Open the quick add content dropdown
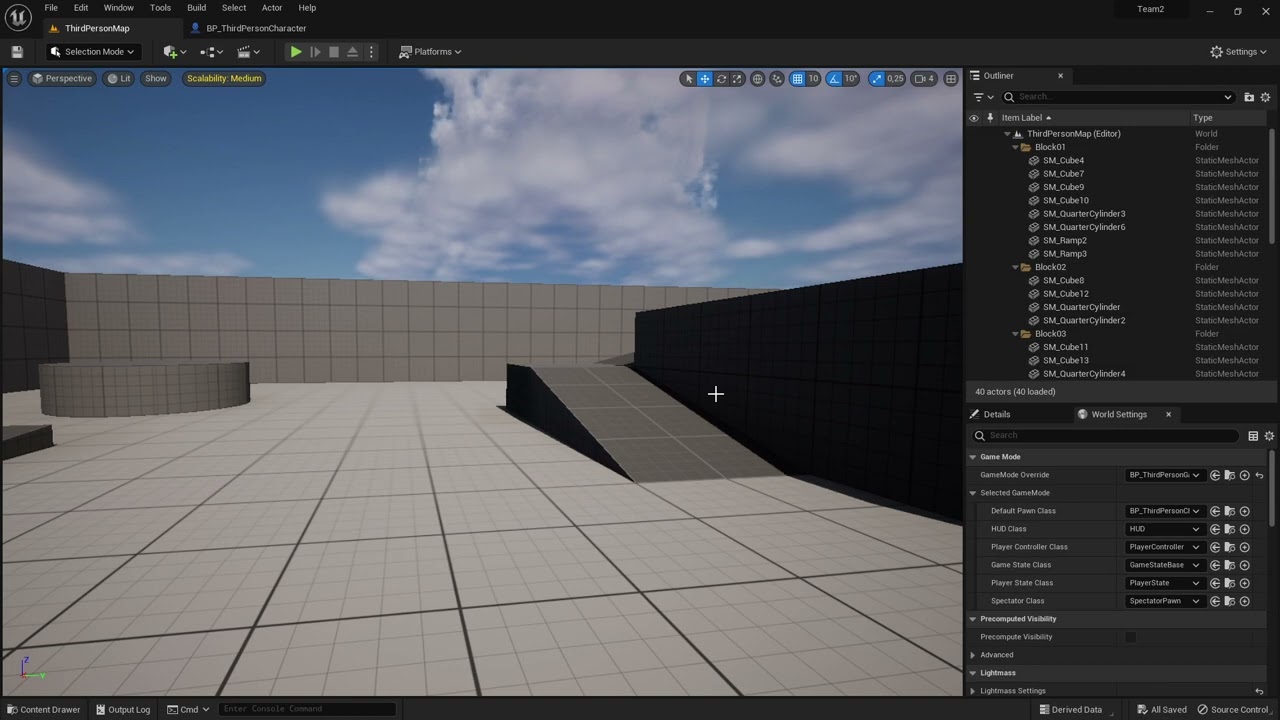Viewport: 1280px width, 720px height. point(175,52)
